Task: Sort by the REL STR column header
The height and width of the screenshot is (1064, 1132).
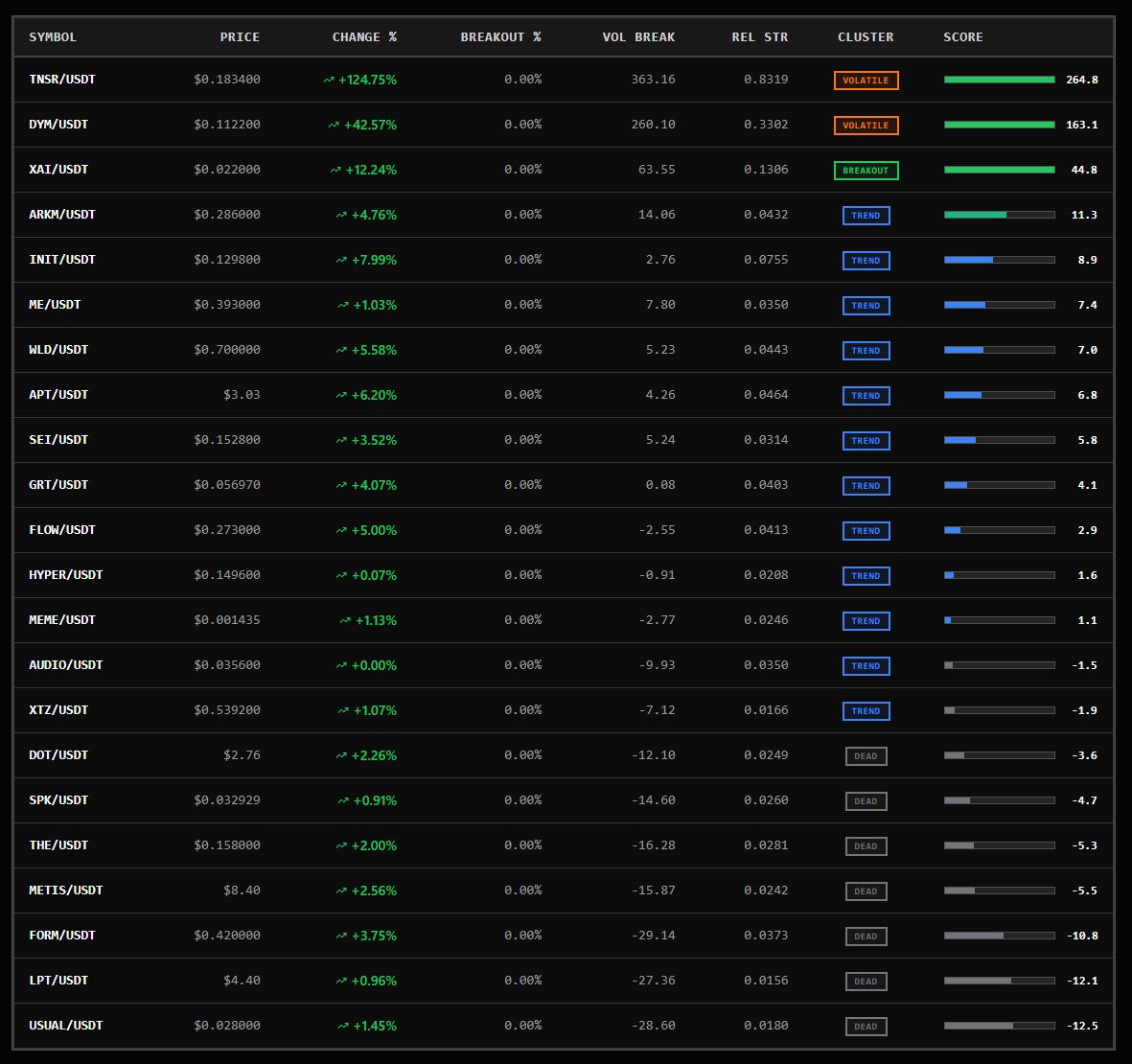Action: [x=759, y=36]
